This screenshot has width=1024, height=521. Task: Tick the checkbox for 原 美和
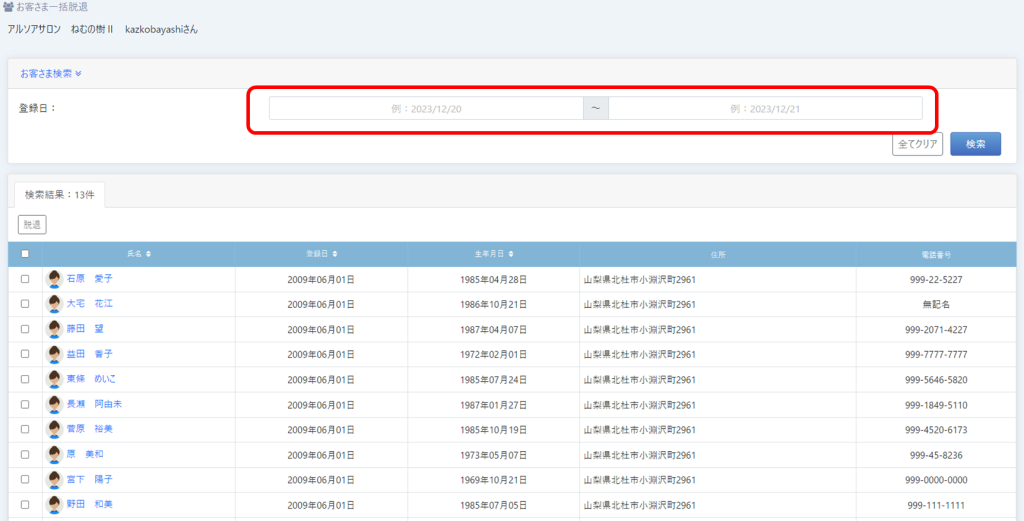pyautogui.click(x=25, y=454)
